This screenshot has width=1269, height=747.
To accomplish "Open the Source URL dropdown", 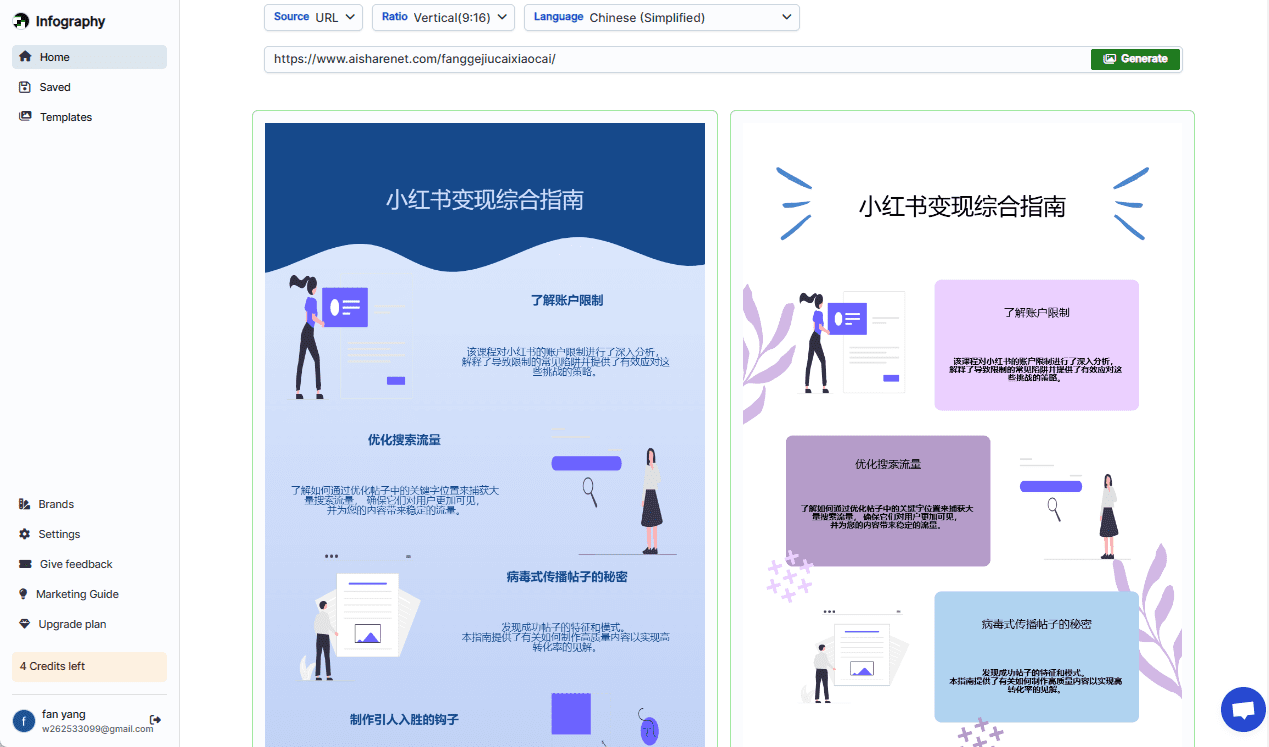I will [313, 17].
